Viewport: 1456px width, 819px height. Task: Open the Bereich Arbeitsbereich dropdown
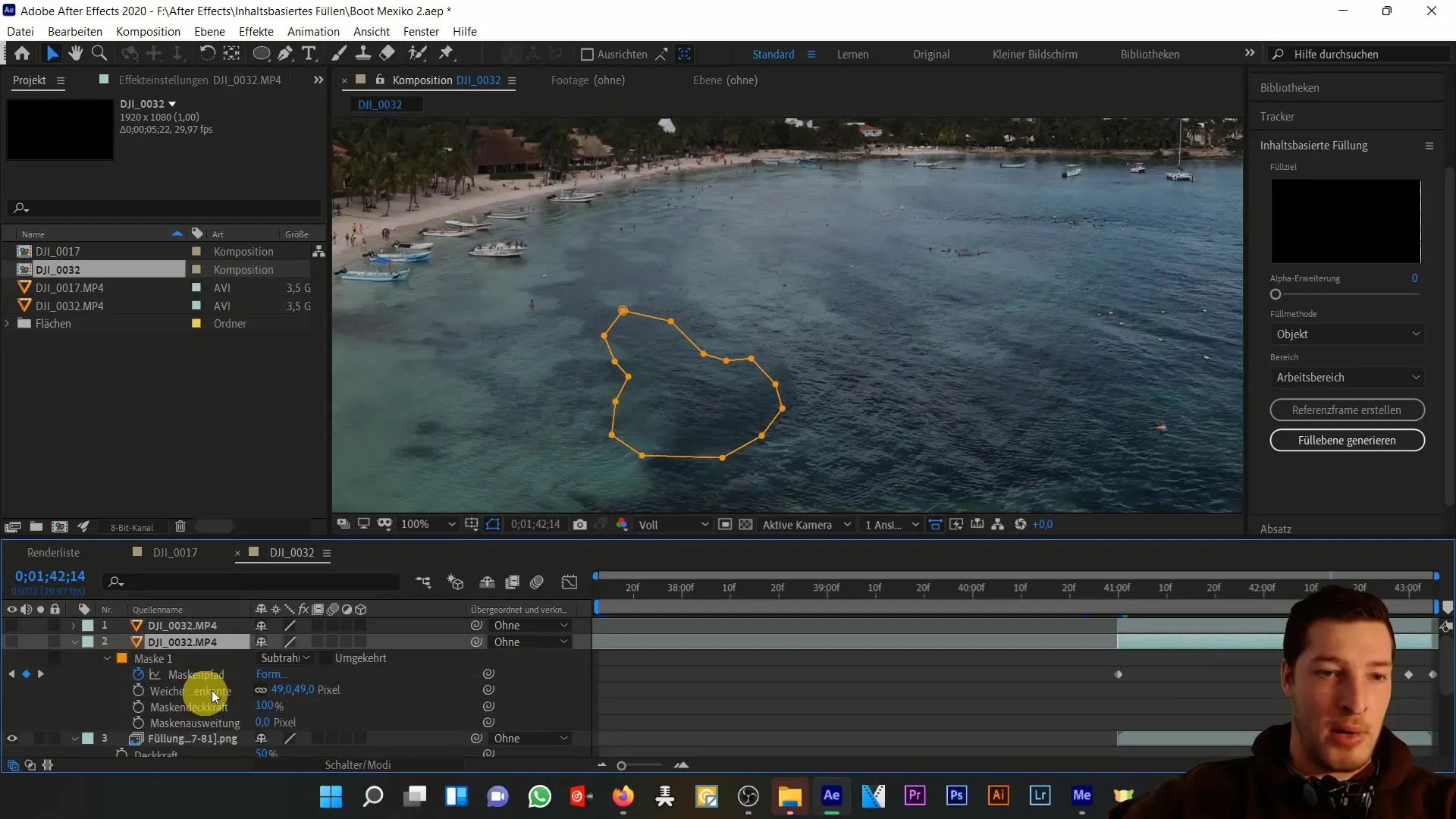(x=1347, y=378)
